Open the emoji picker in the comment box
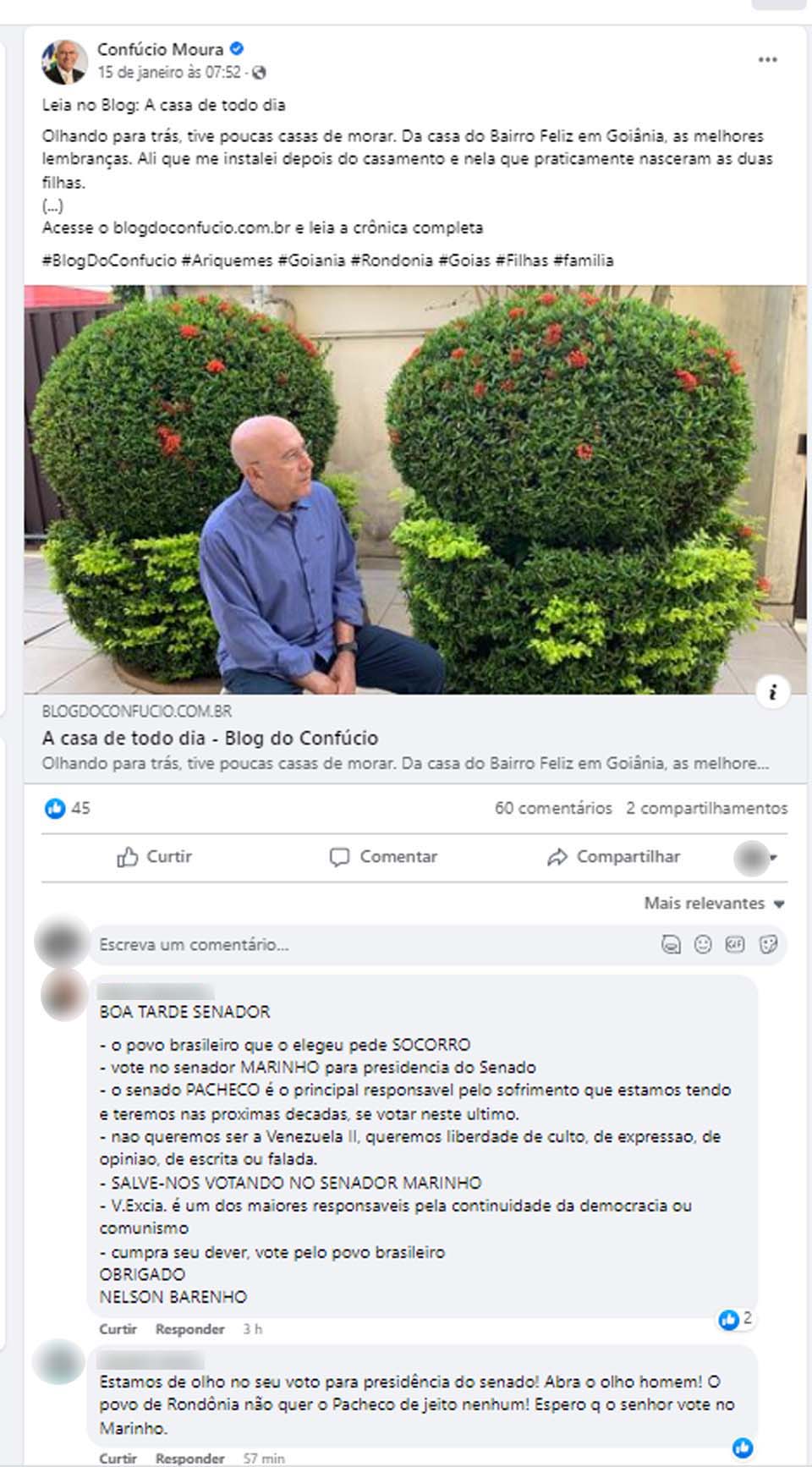This screenshot has width=812, height=1467. click(703, 944)
